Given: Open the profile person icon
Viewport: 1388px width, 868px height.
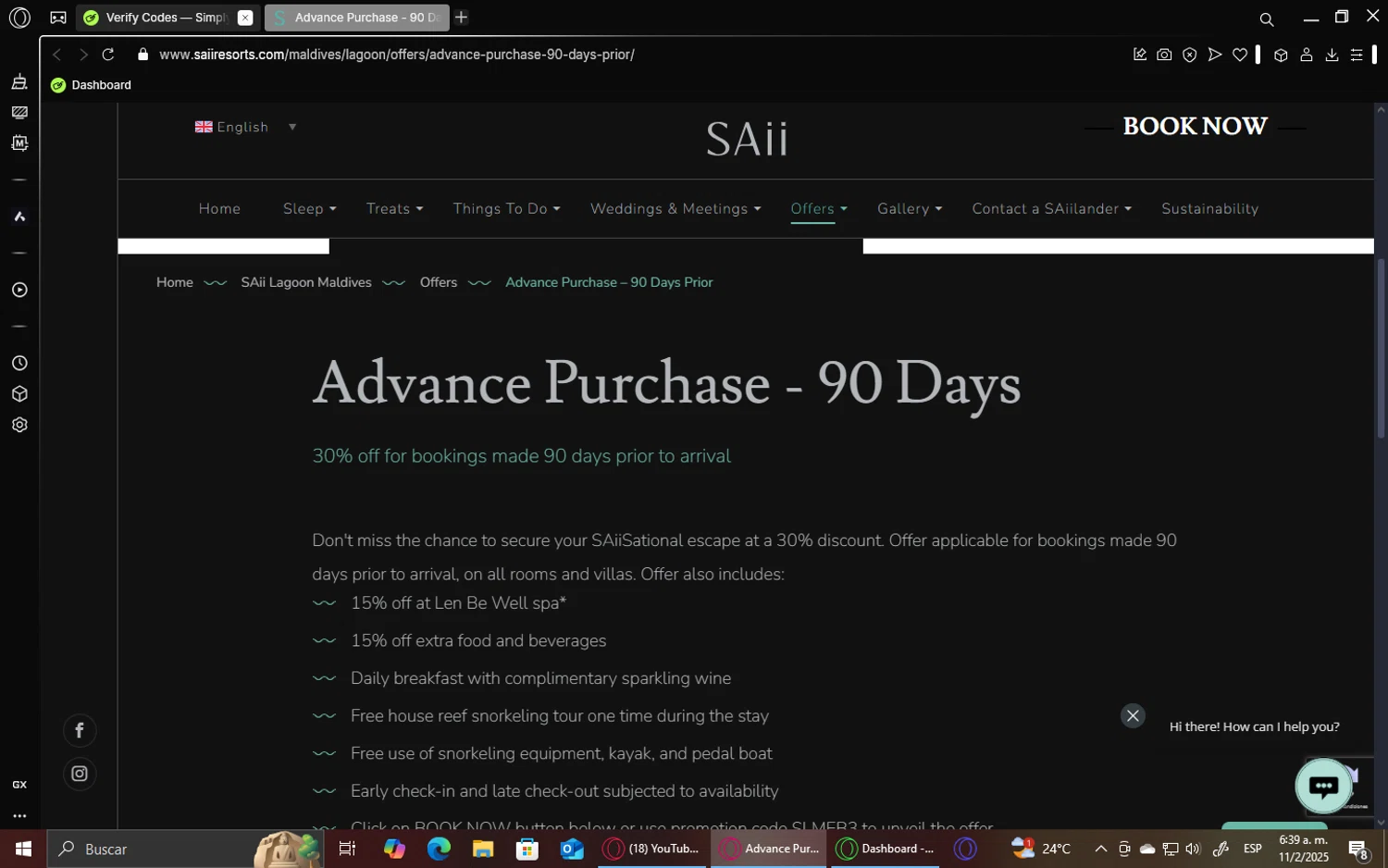Looking at the screenshot, I should [x=1307, y=55].
